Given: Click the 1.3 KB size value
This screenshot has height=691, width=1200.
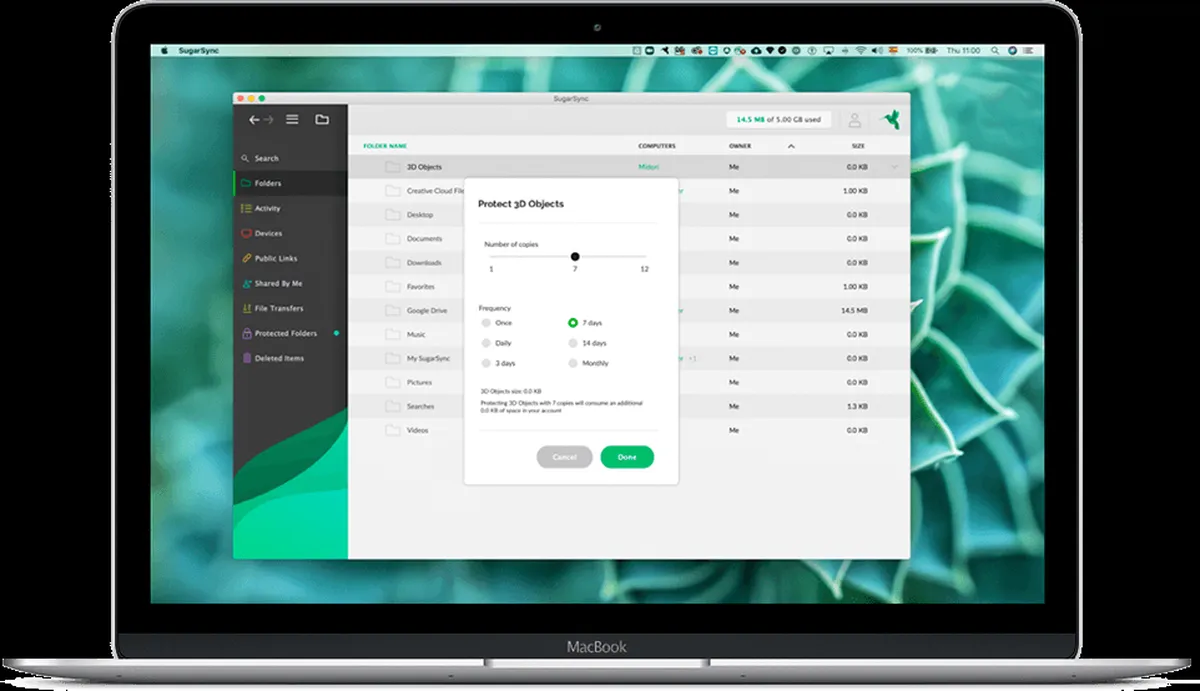Looking at the screenshot, I should (857, 406).
